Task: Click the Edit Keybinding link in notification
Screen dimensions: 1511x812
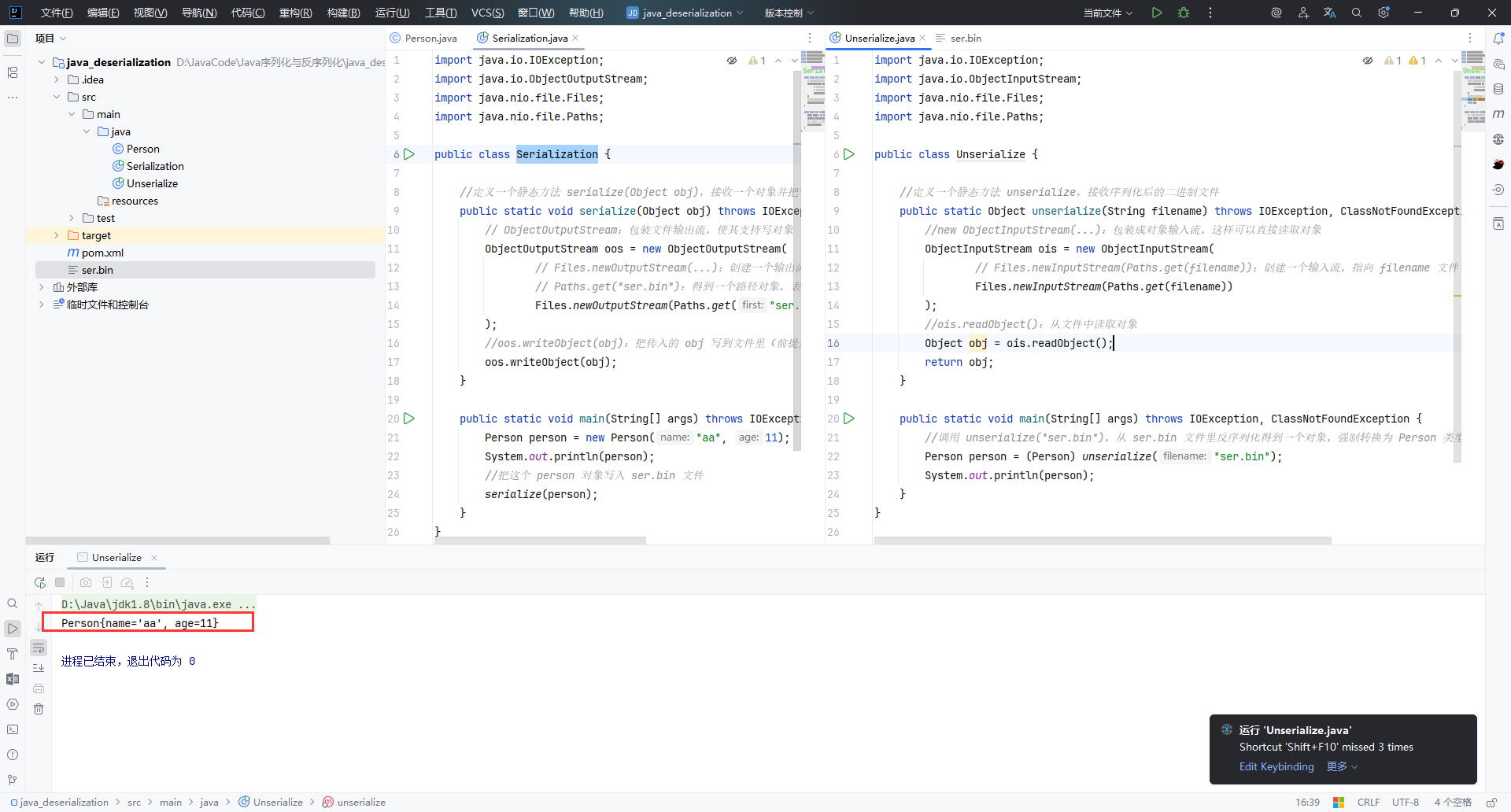Action: (x=1276, y=766)
